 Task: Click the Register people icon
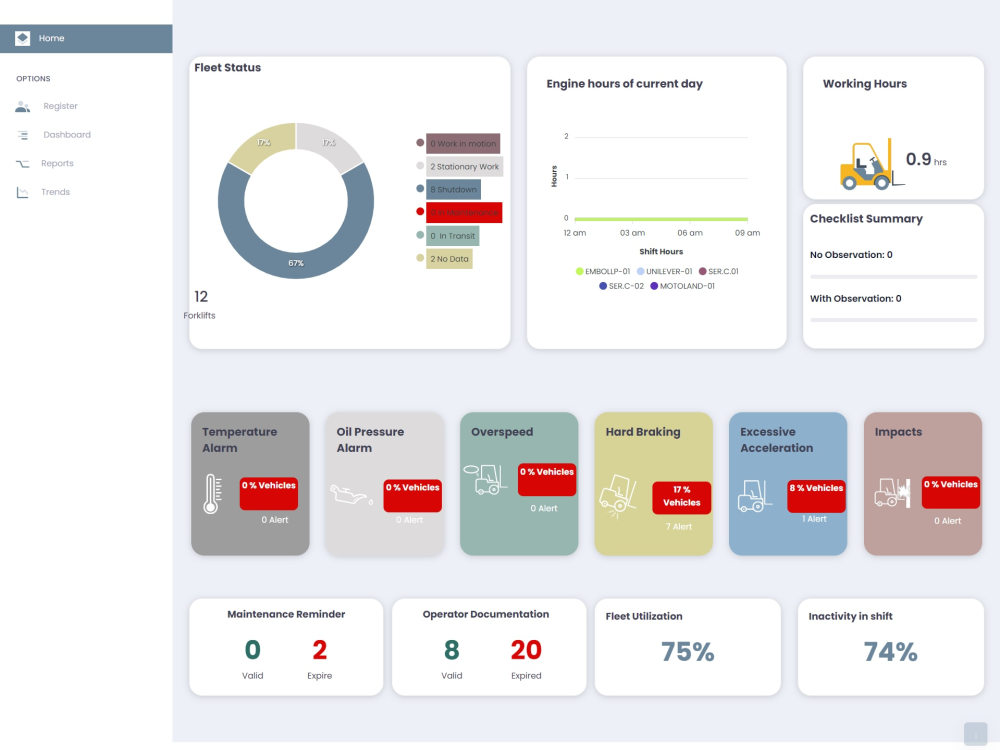[x=22, y=107]
